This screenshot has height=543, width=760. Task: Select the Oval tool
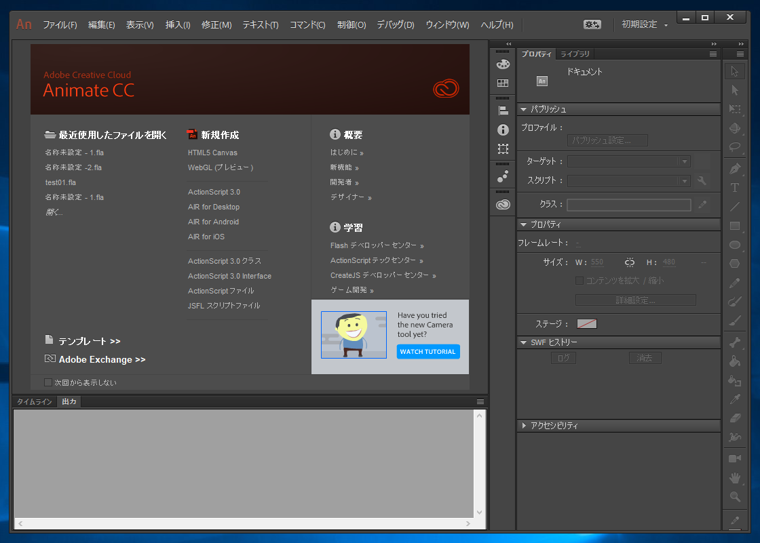pos(735,245)
